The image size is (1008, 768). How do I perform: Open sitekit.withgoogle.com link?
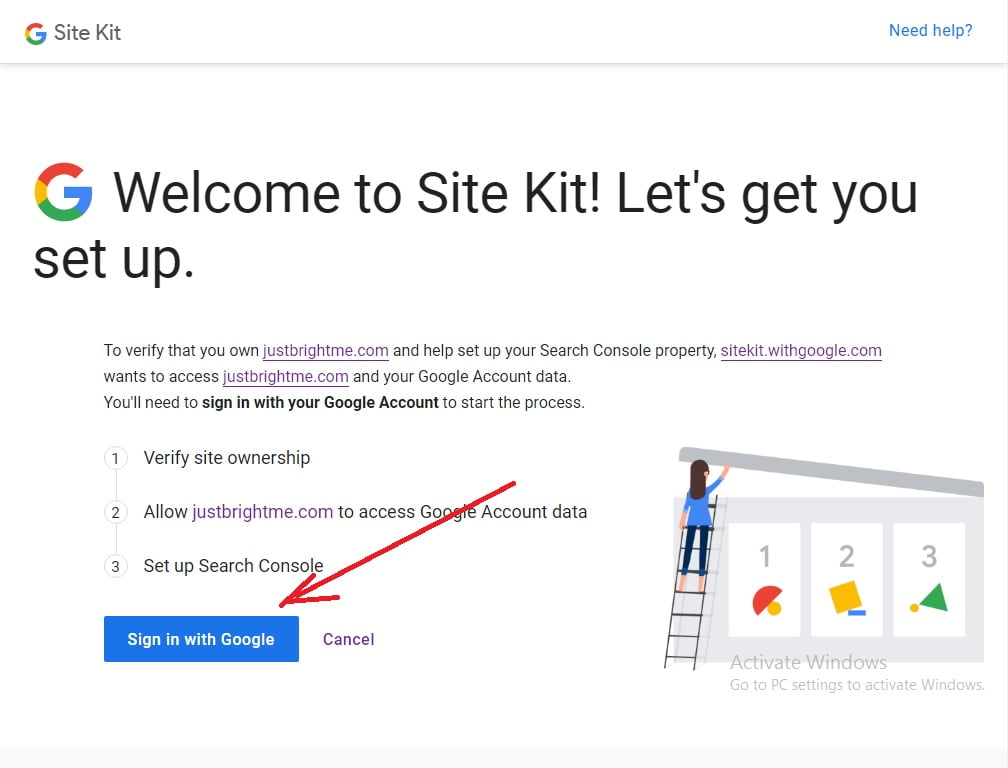801,350
